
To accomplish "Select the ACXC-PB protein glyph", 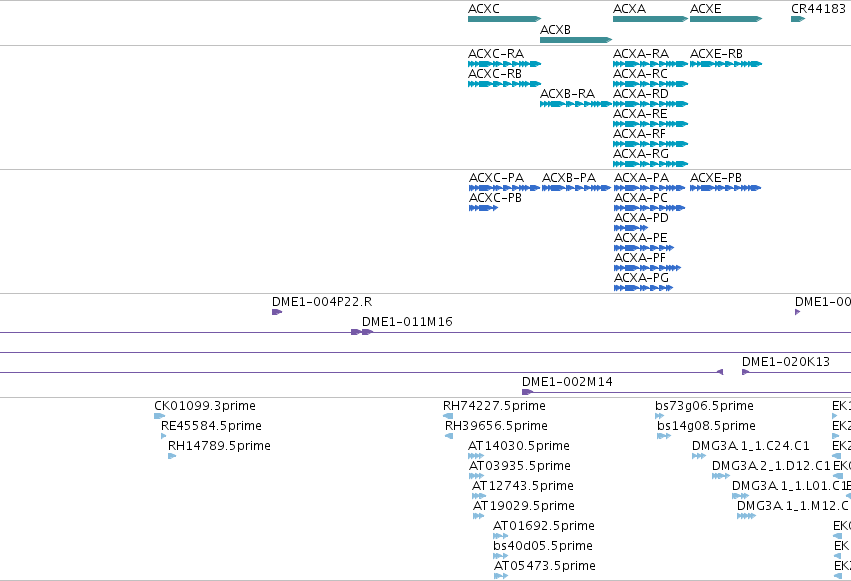I will pos(483,208).
